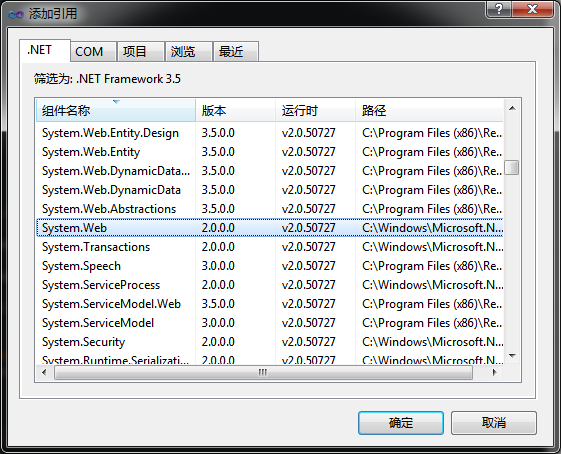
Task: Click the help question mark button
Action: 499,9
